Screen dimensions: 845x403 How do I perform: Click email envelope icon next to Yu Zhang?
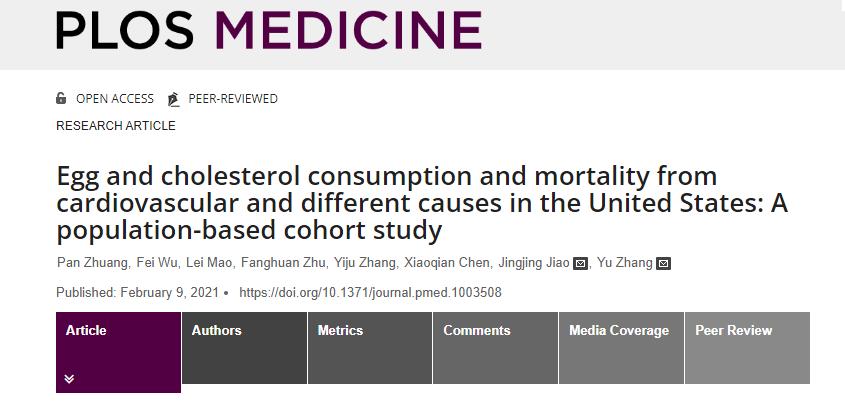tap(663, 264)
